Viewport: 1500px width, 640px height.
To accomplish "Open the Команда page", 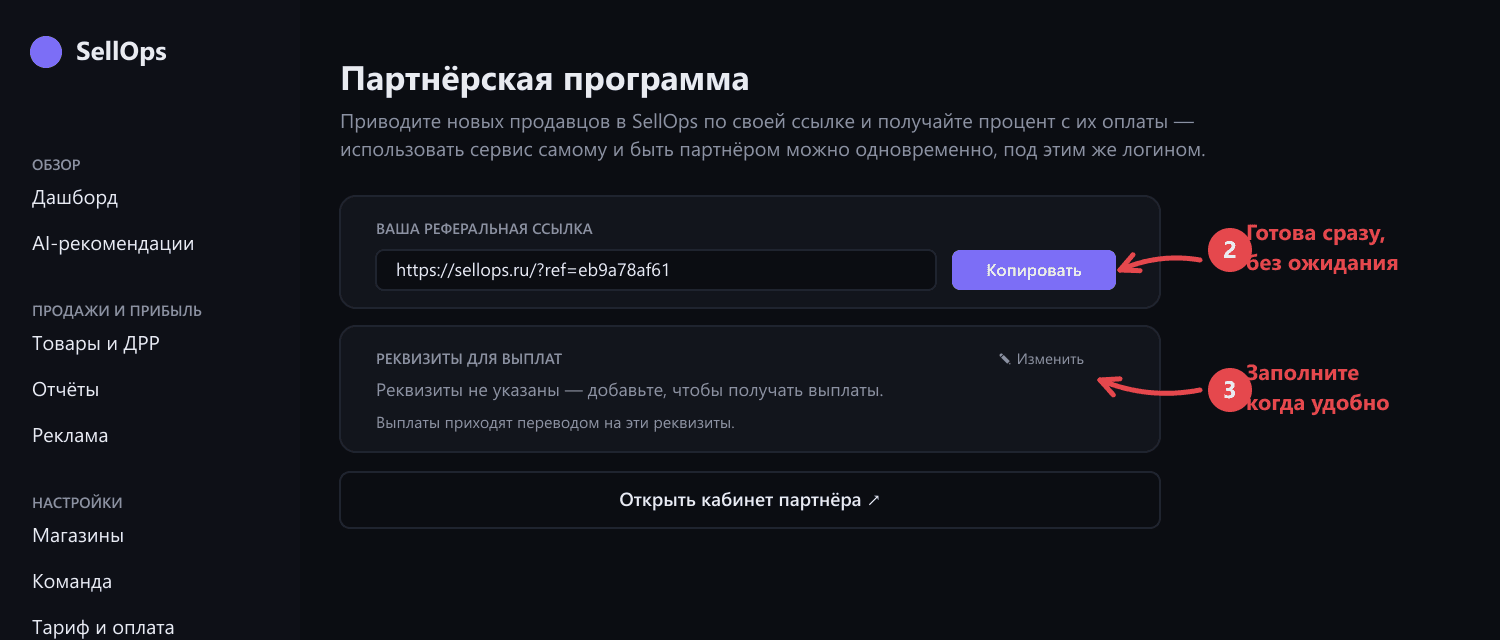I will click(x=72, y=581).
